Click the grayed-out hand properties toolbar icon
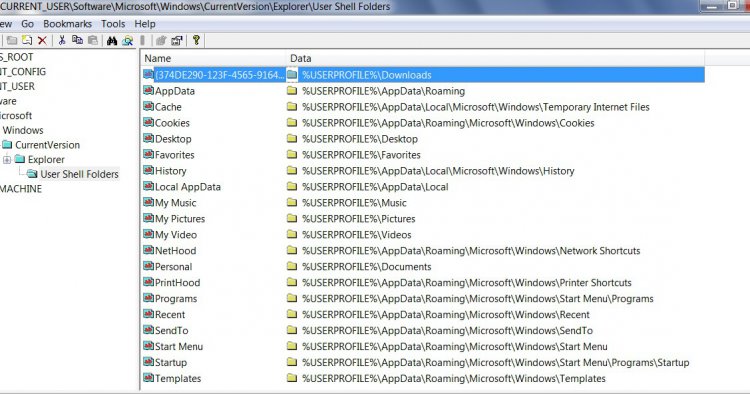The image size is (750, 394). pyautogui.click(x=161, y=41)
